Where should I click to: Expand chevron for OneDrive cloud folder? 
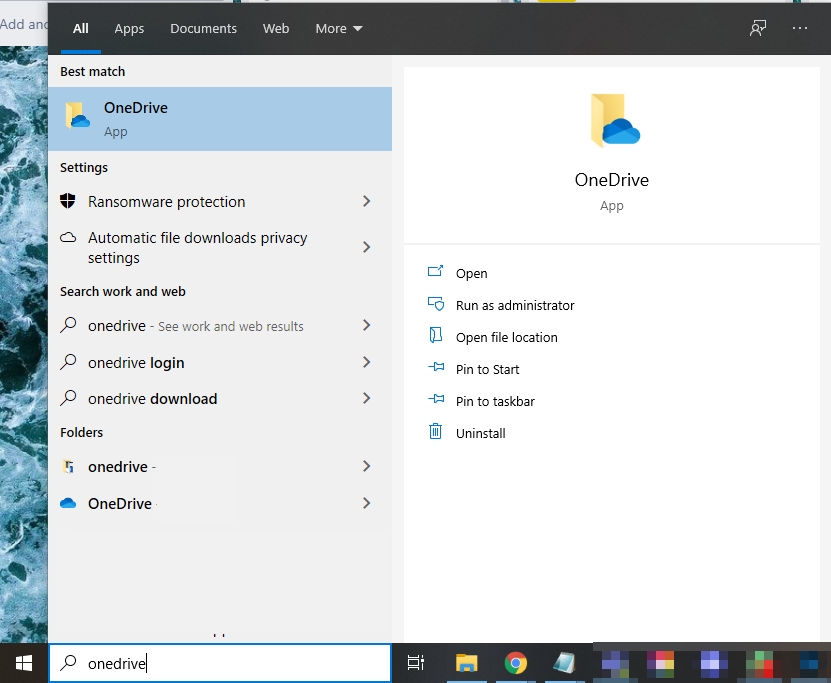[x=366, y=503]
